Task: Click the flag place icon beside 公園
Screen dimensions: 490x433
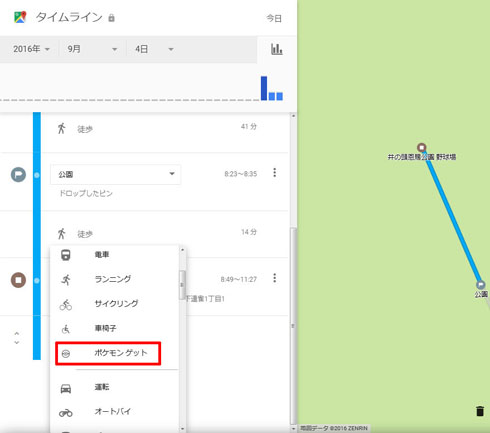Action: pos(18,174)
